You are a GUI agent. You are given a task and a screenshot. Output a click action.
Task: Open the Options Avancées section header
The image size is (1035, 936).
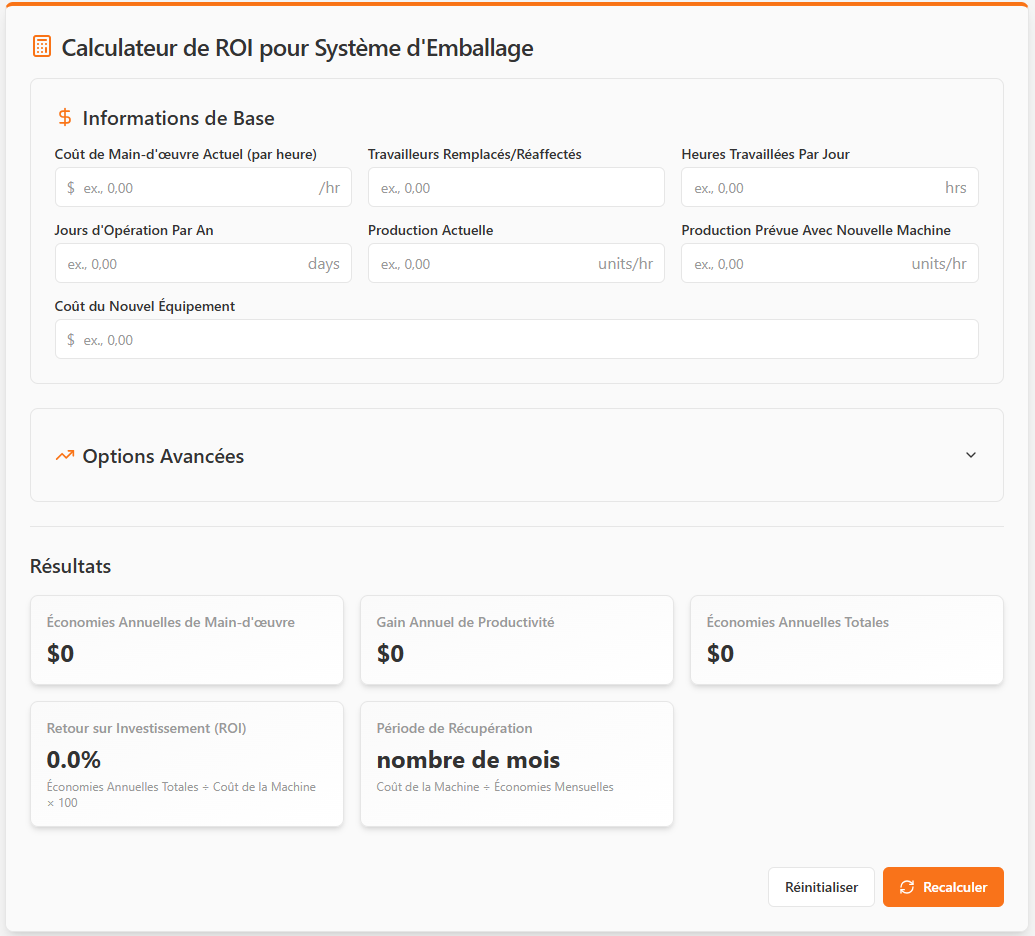click(163, 456)
